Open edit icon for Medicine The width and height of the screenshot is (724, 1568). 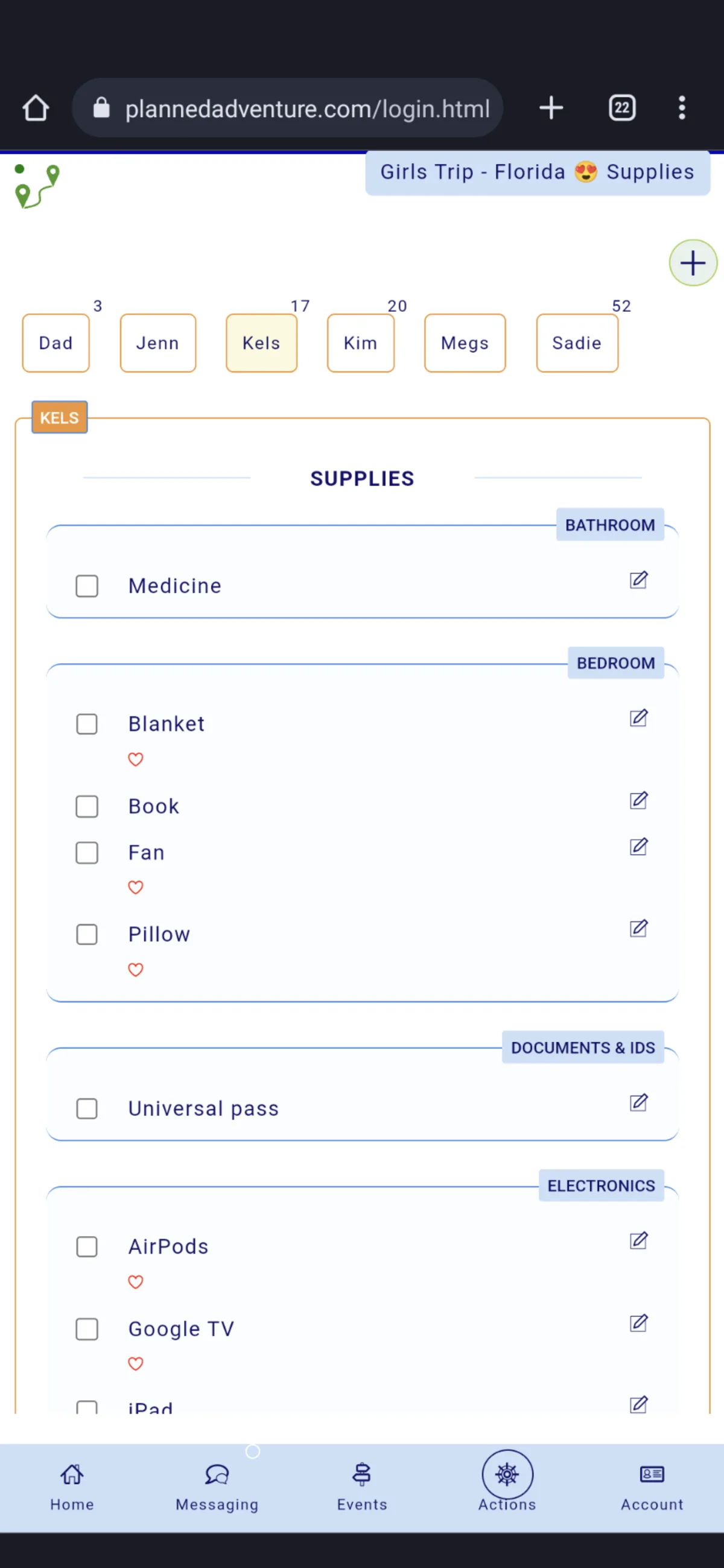[638, 580]
